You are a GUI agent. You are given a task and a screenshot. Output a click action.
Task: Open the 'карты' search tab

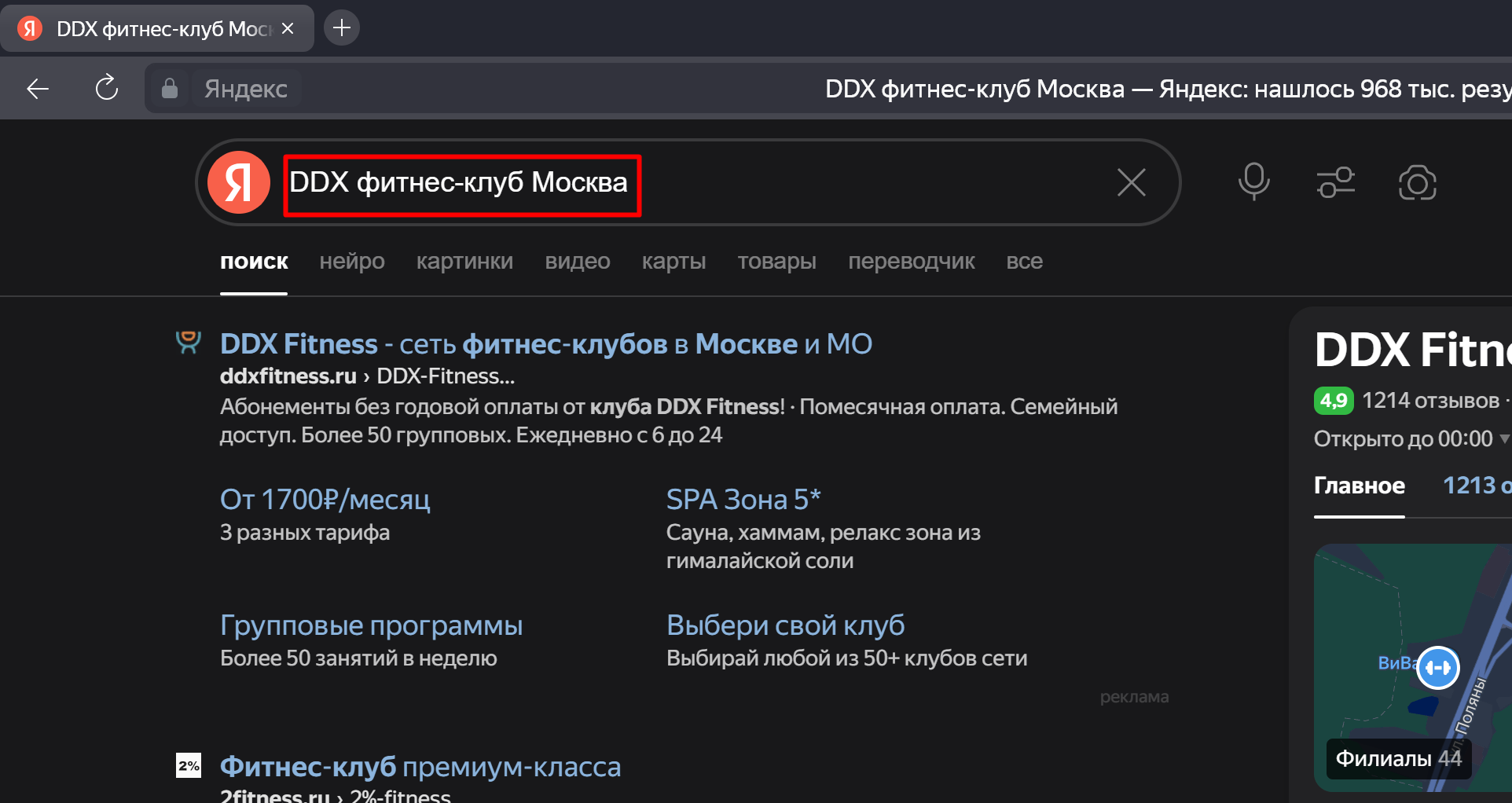[x=673, y=261]
